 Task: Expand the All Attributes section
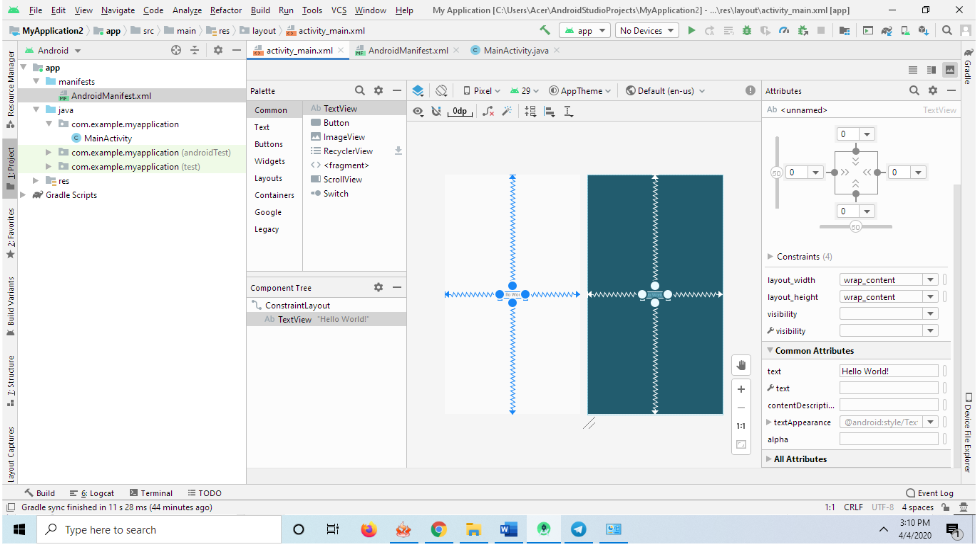pos(800,459)
